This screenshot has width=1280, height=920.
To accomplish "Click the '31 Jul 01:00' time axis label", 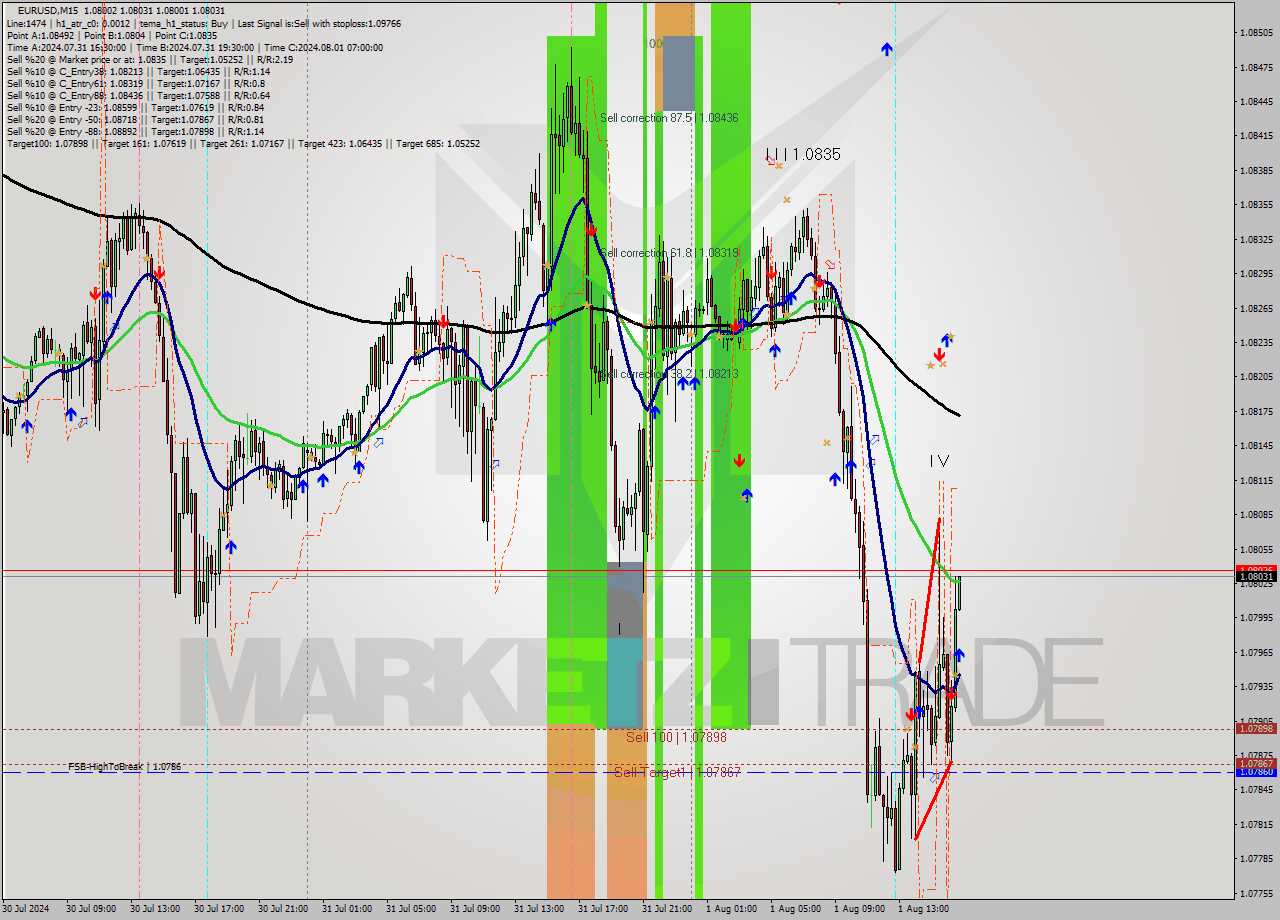I will [347, 909].
